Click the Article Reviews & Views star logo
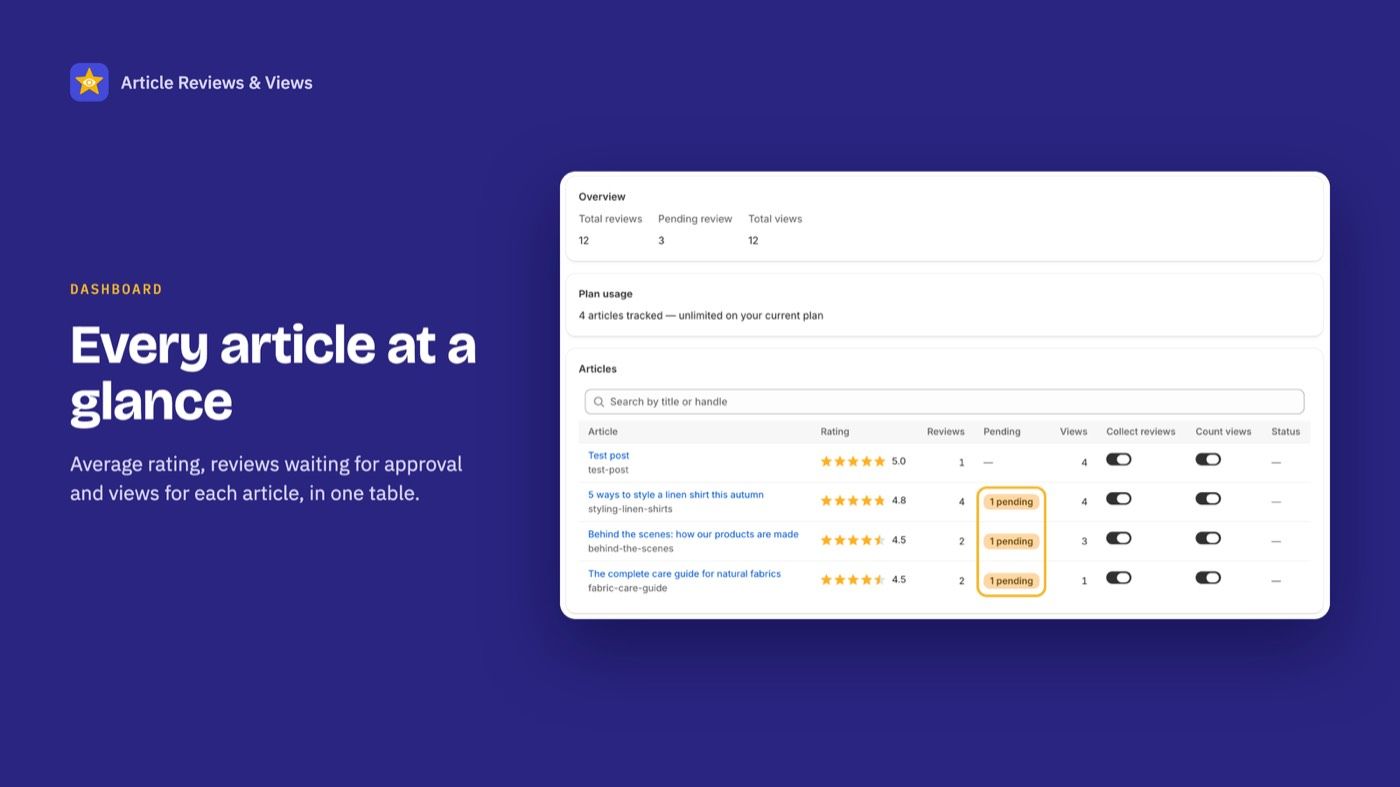The width and height of the screenshot is (1400, 787). 89,82
